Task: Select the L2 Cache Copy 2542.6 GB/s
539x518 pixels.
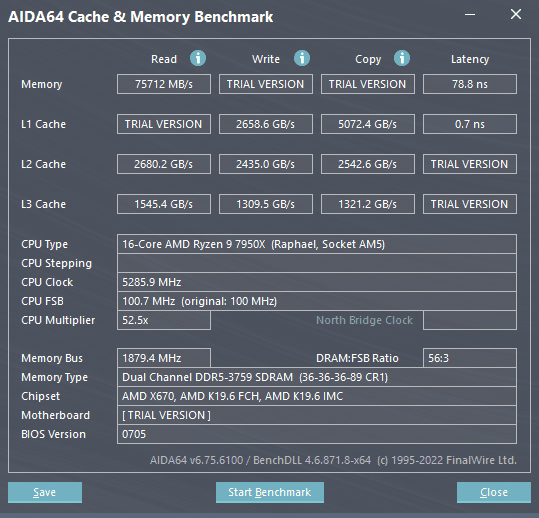Action: click(368, 164)
